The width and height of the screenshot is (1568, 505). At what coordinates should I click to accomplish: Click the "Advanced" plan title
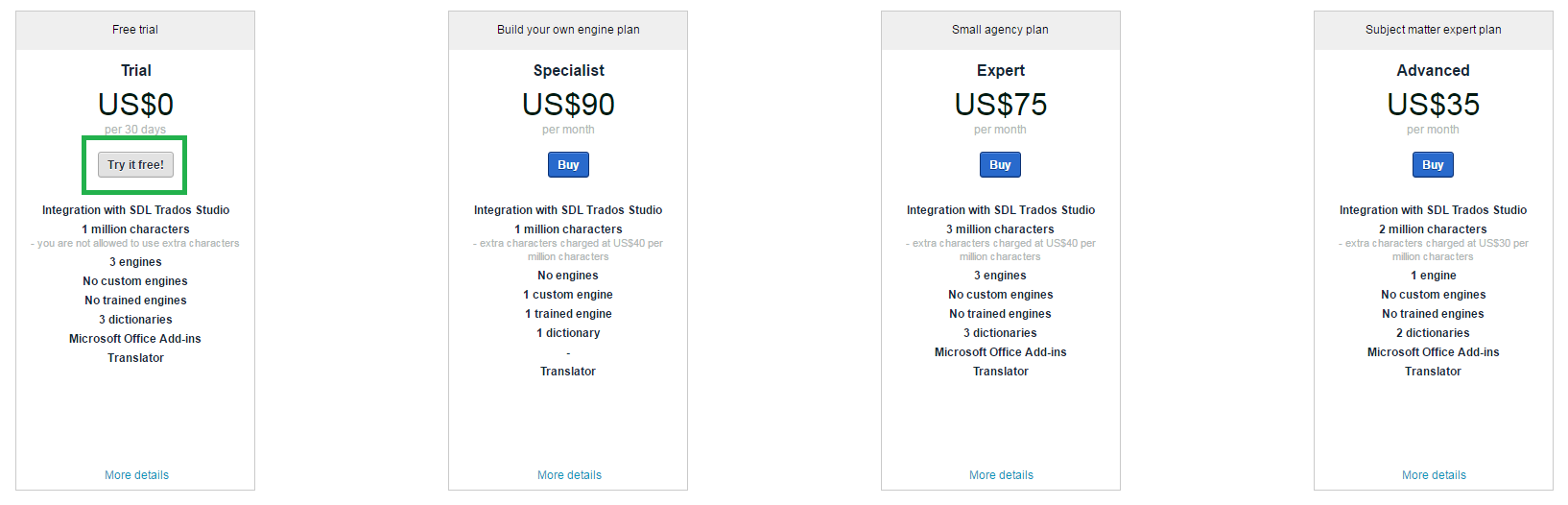pos(1433,70)
